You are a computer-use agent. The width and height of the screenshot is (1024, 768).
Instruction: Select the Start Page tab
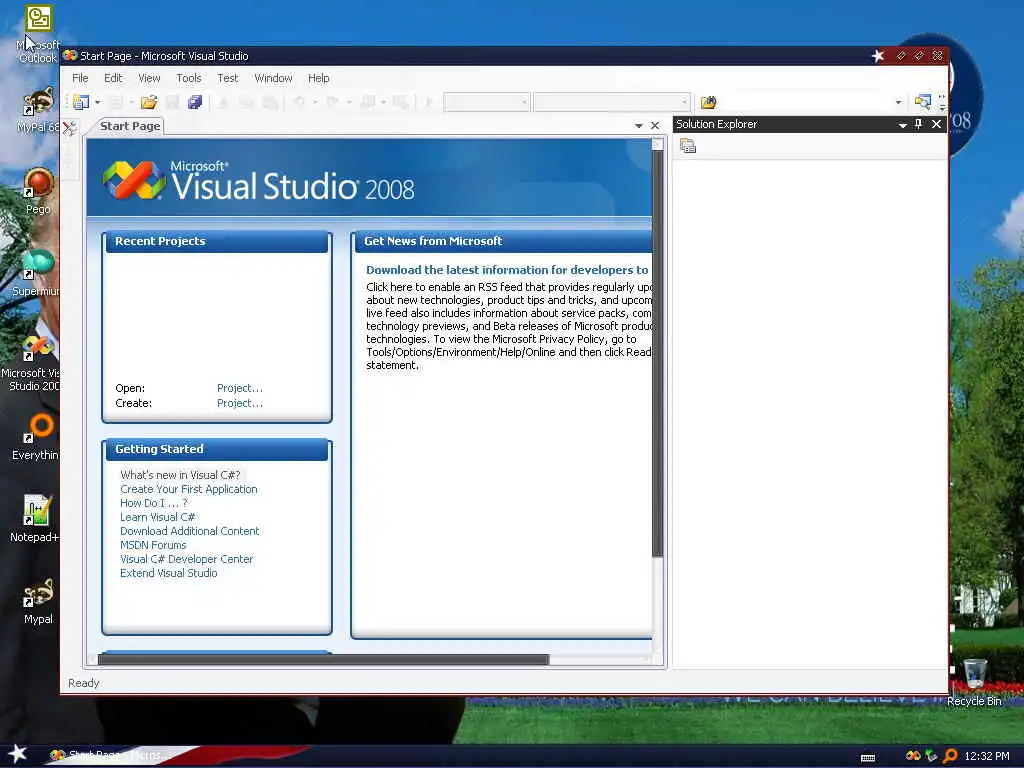(x=130, y=126)
